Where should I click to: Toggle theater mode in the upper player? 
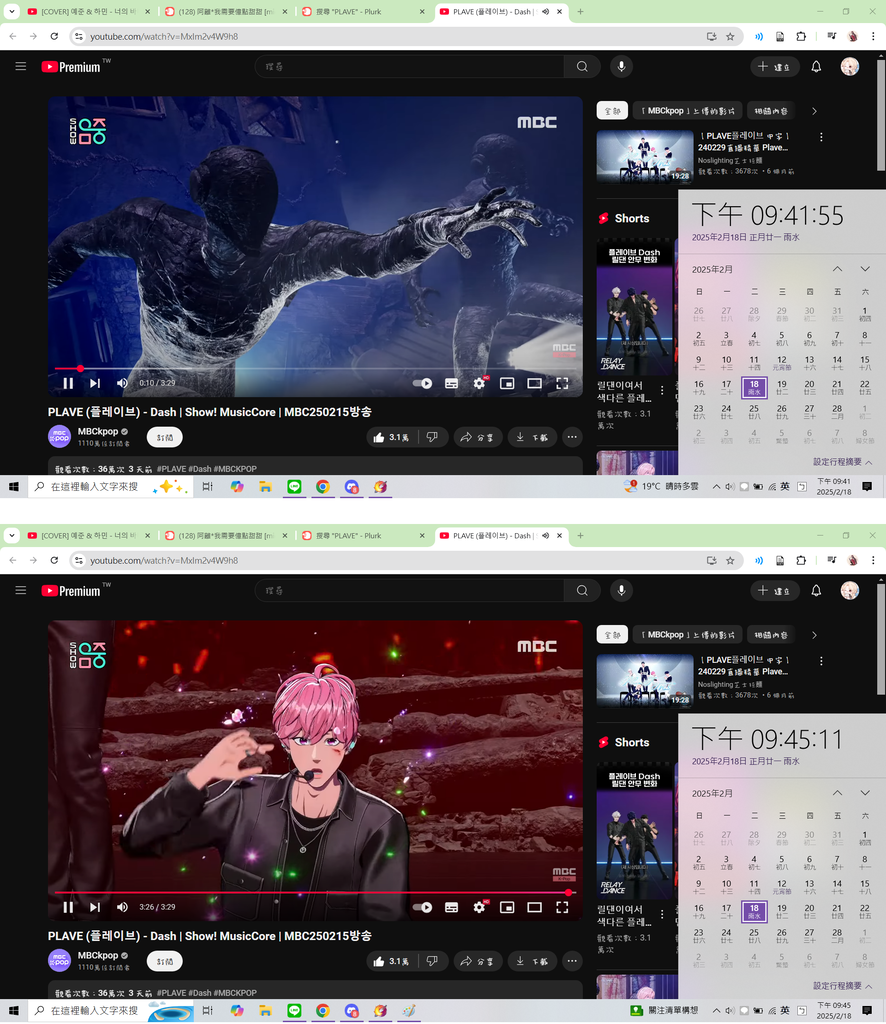534,383
